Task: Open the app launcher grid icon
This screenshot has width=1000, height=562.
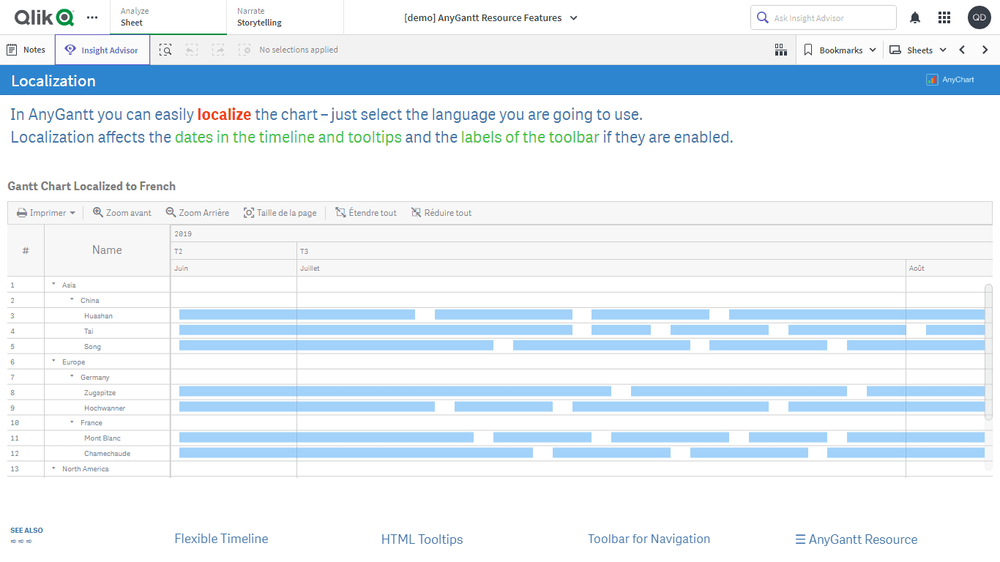Action: point(944,18)
